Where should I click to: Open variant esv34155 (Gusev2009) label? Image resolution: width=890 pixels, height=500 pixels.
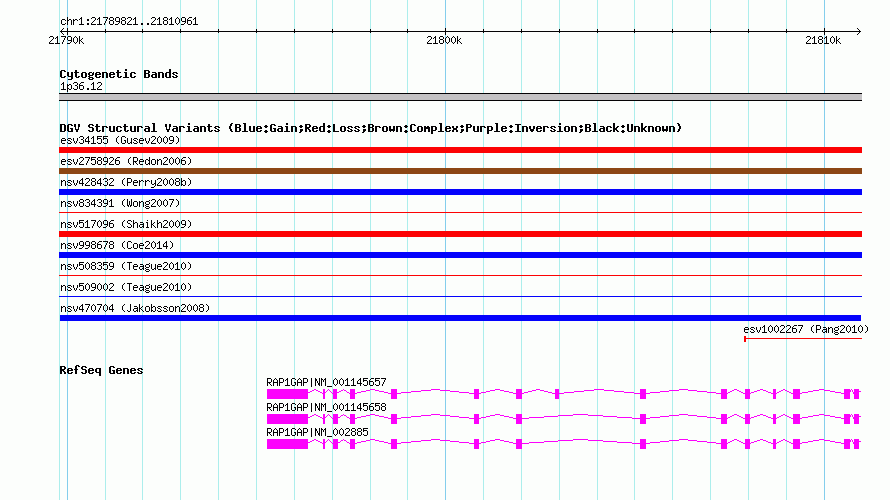coord(120,140)
